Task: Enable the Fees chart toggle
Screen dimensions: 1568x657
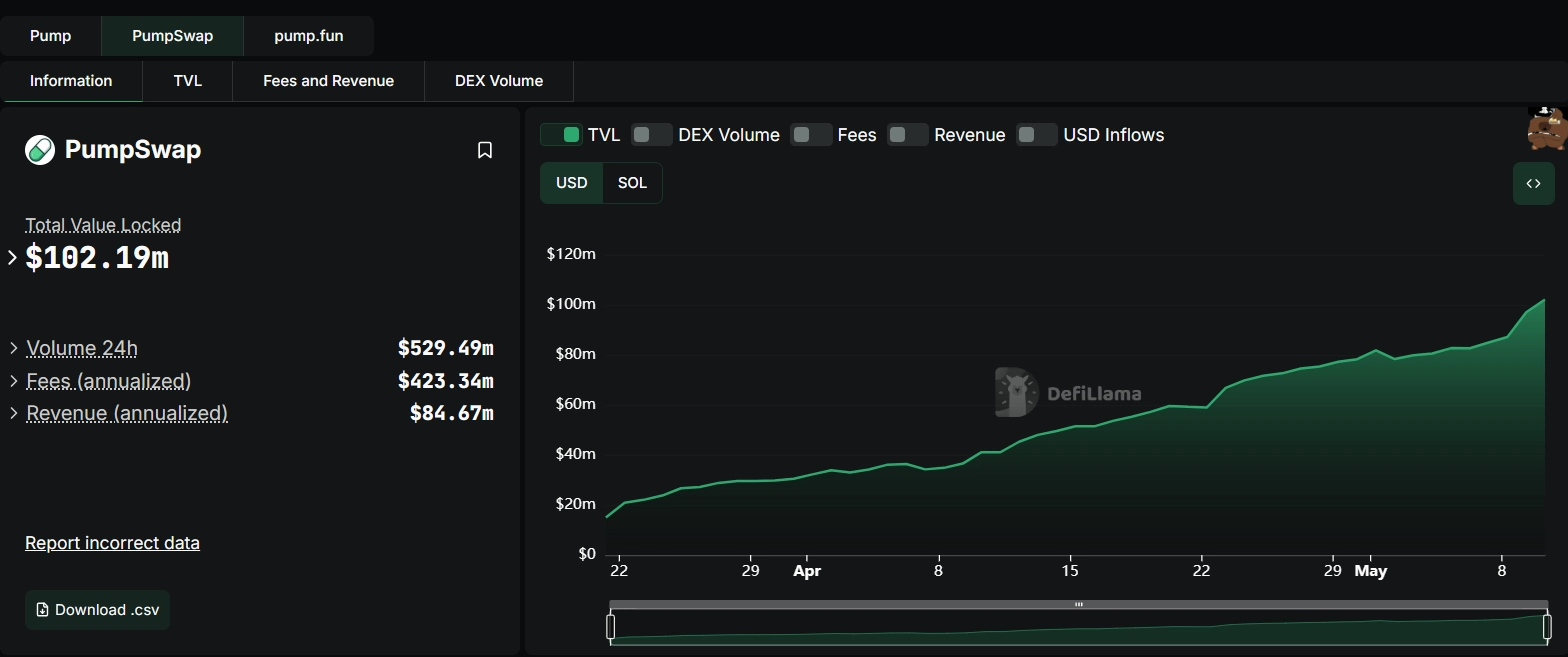Action: click(811, 135)
